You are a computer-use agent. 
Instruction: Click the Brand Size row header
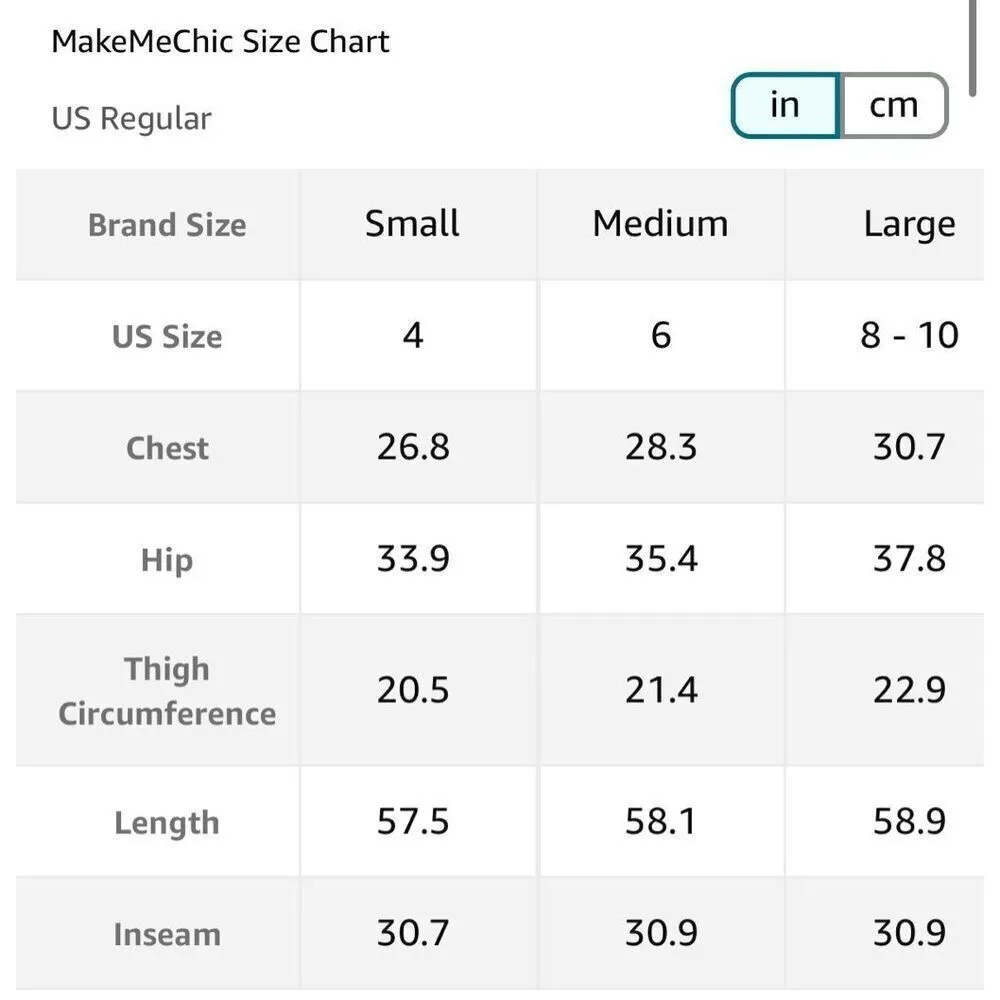pos(167,225)
